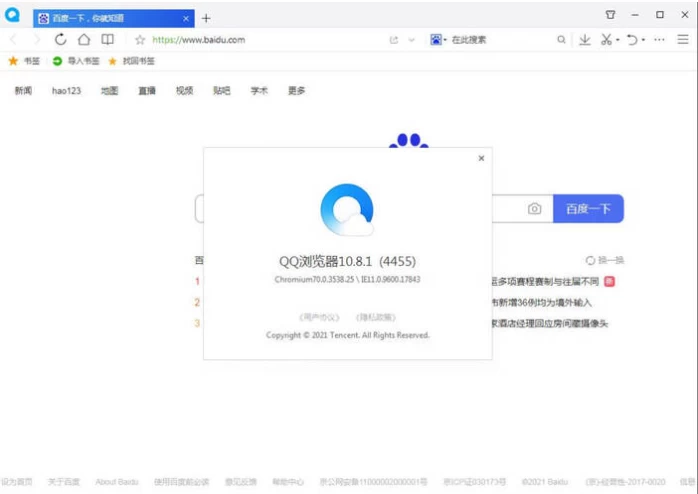Click the QQ browser account avatar icon

[x=13, y=15]
